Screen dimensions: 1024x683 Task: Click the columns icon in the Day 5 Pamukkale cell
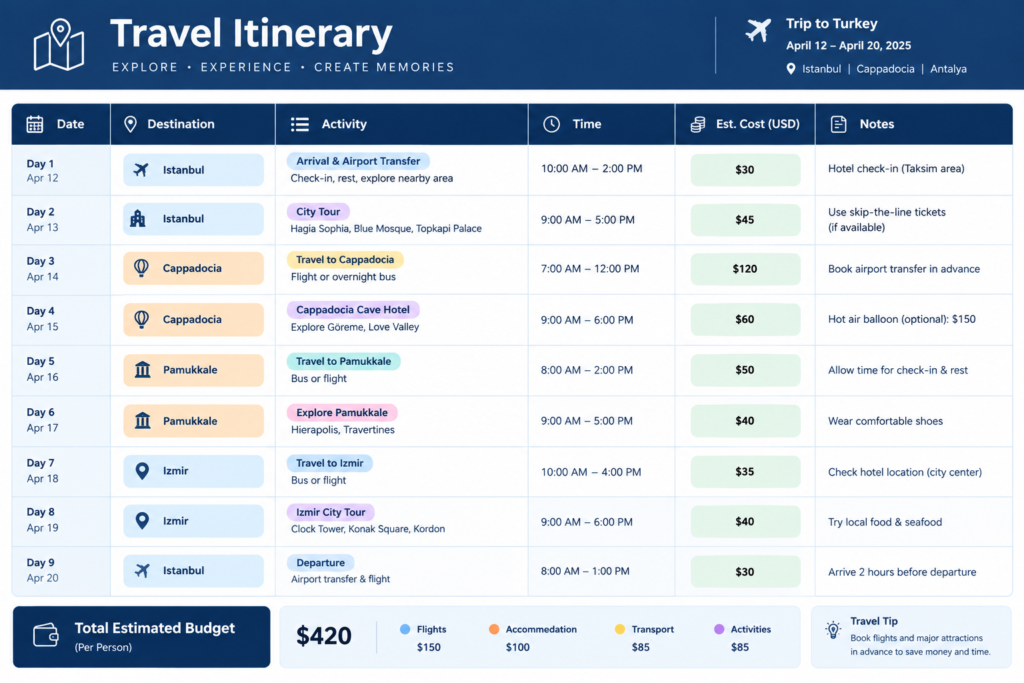(x=142, y=370)
